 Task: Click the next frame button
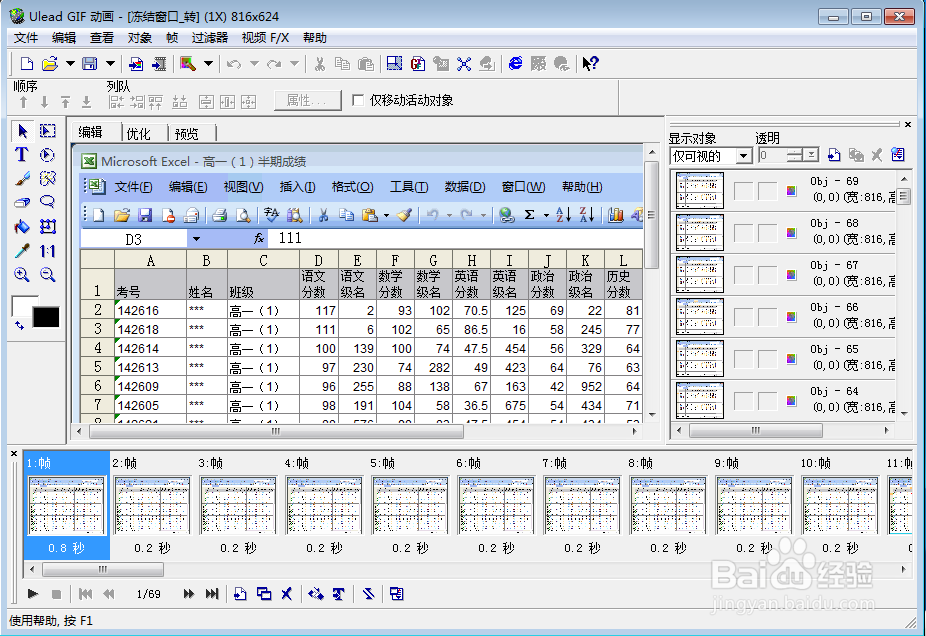189,594
